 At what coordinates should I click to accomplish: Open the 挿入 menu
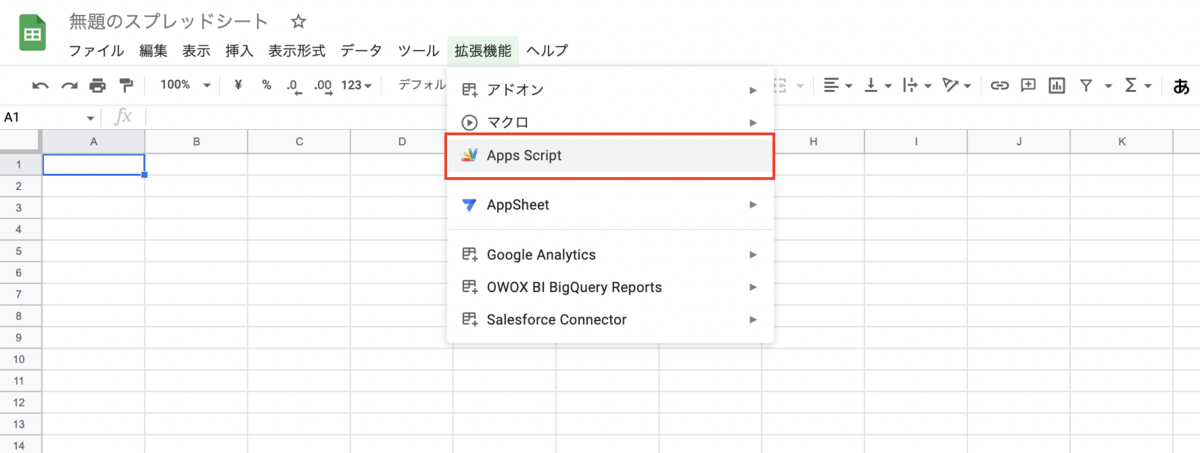pos(240,50)
